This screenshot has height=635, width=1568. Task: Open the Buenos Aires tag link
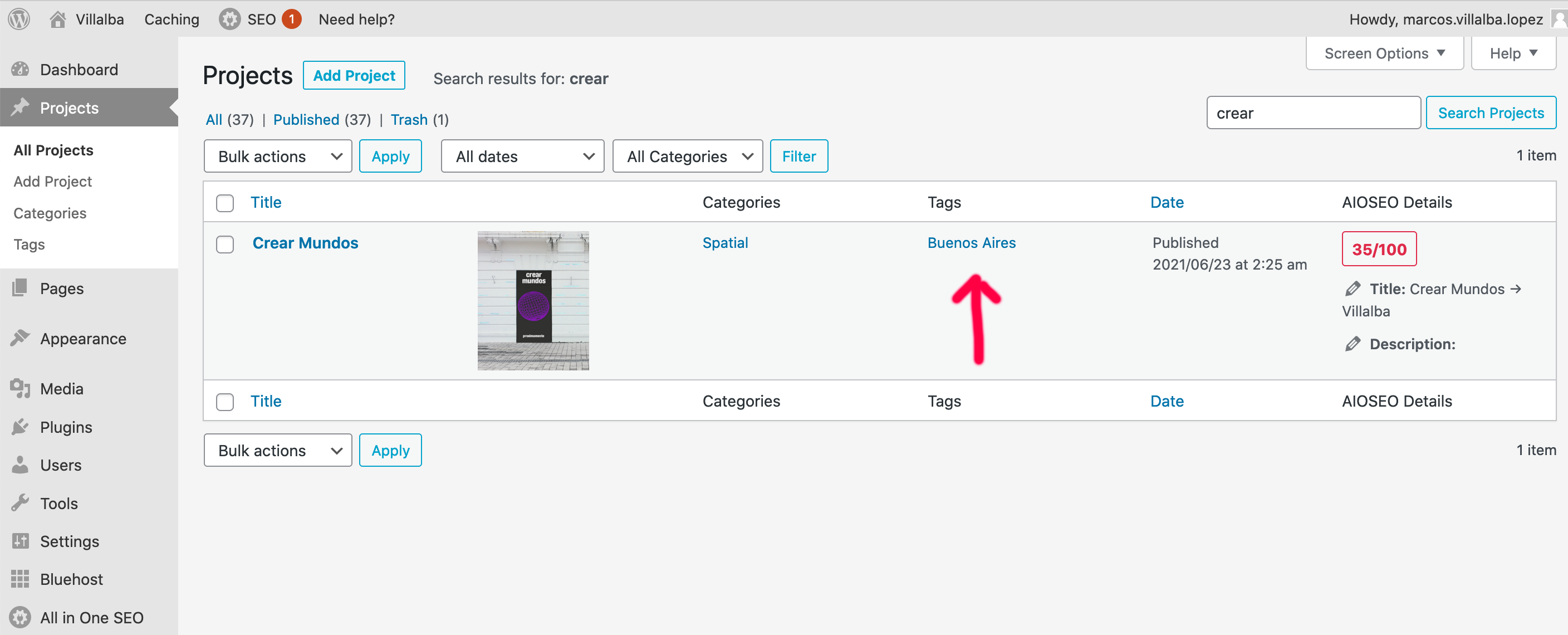pos(971,243)
